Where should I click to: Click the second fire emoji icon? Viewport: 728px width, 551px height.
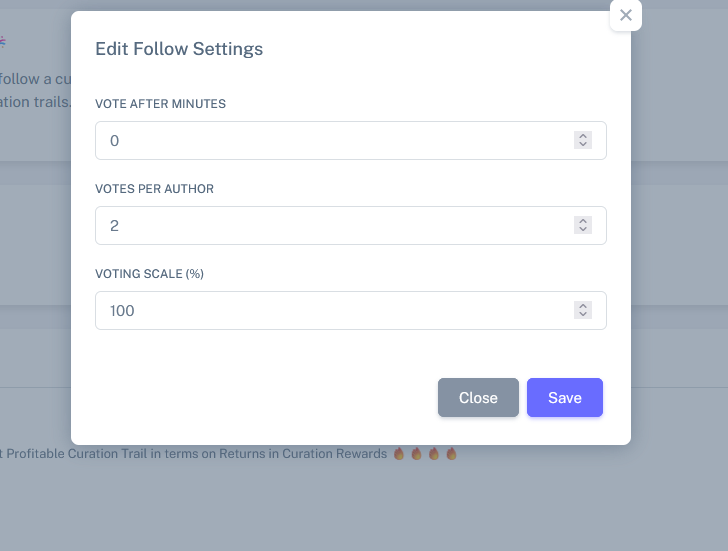coord(416,454)
